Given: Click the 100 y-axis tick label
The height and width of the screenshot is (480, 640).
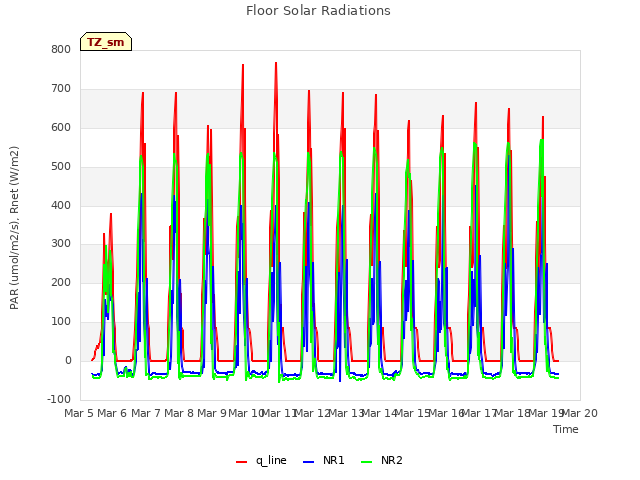Looking at the screenshot, I should click(x=61, y=322).
